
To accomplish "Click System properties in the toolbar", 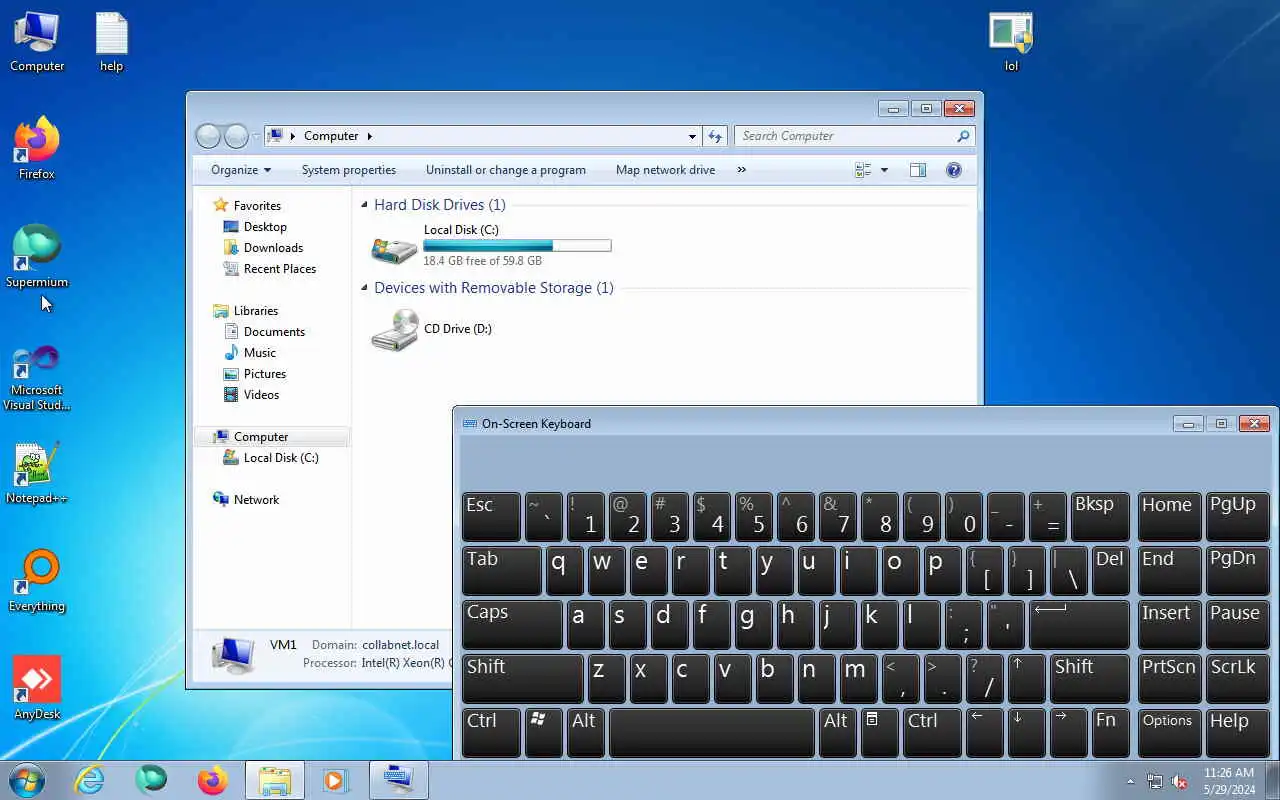I will pyautogui.click(x=349, y=170).
